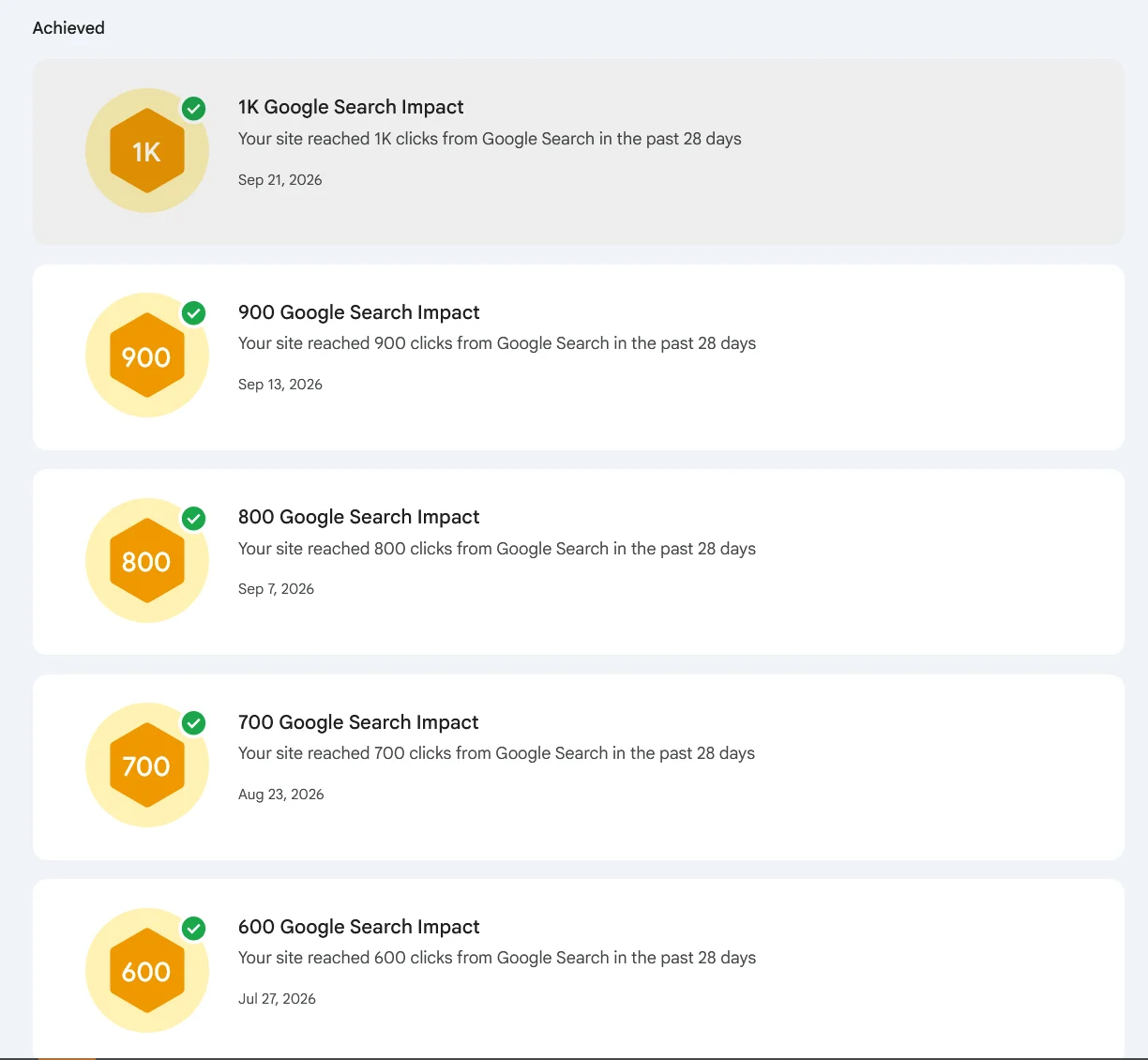Click the date Sep 21, 2026

[x=280, y=180]
